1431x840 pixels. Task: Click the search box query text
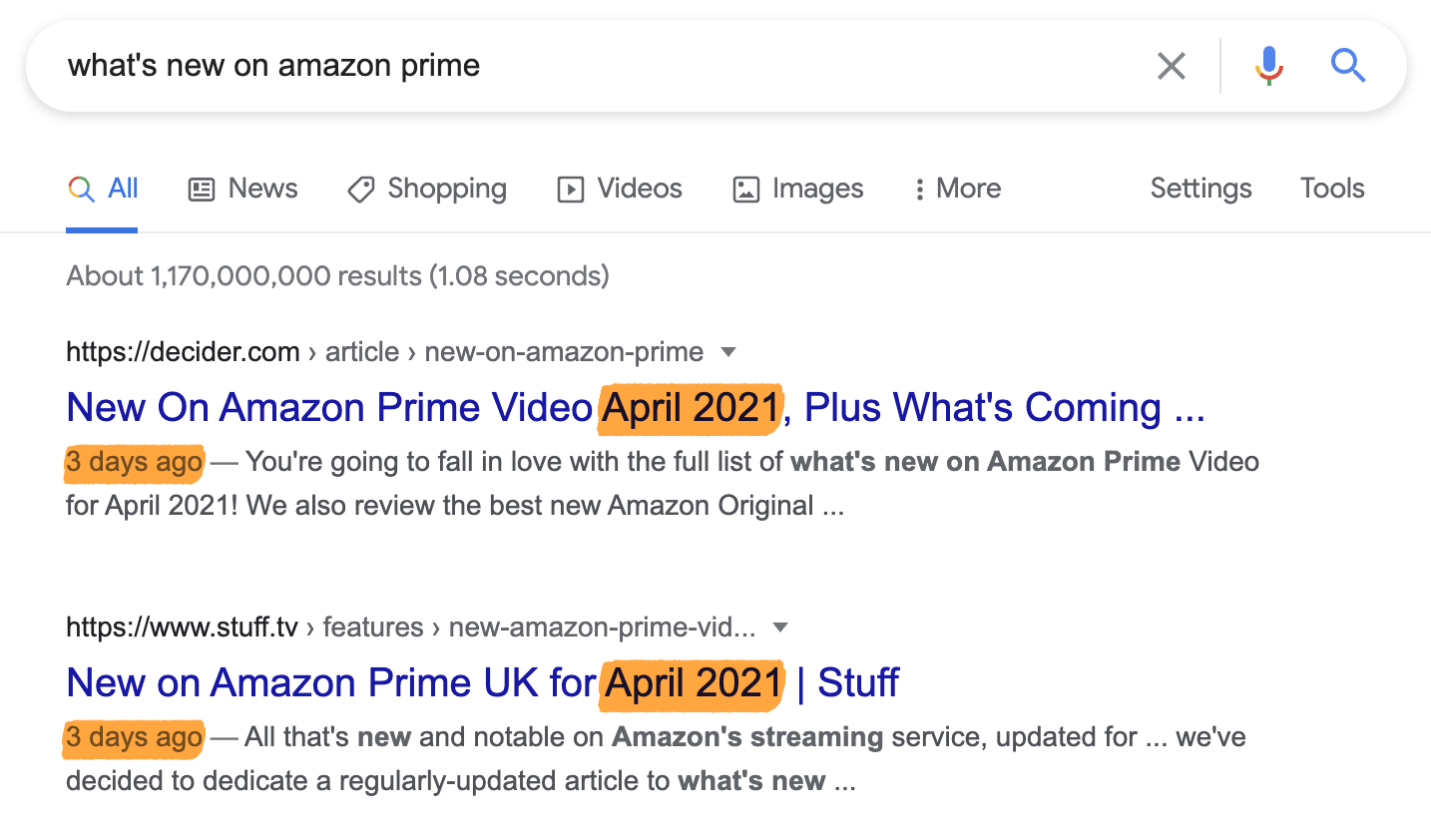pos(273,66)
